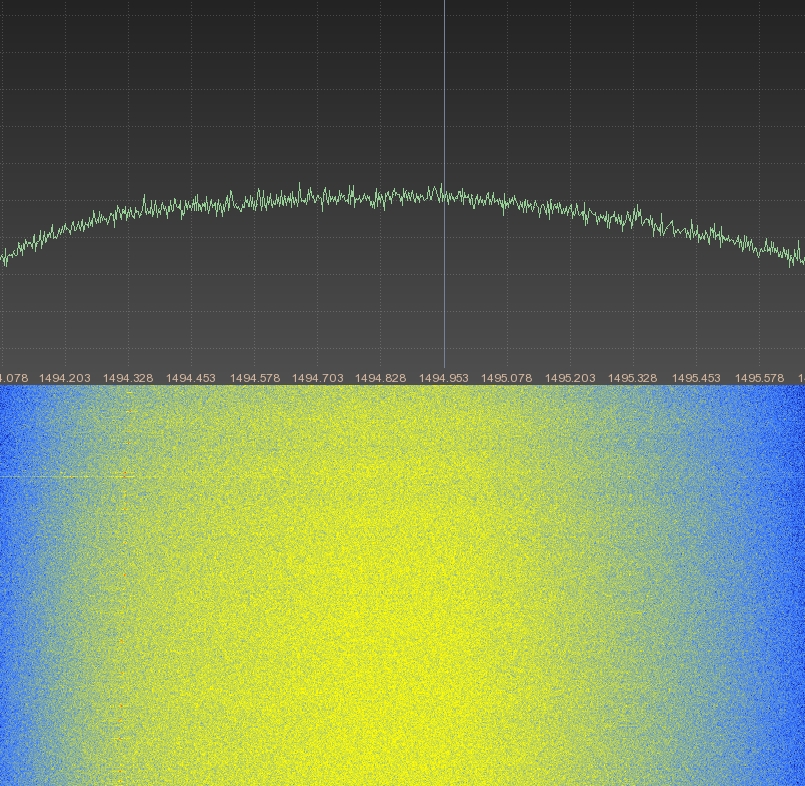
Task: Click the faint horizontal streak in the waterfall
Action: click(x=60, y=477)
